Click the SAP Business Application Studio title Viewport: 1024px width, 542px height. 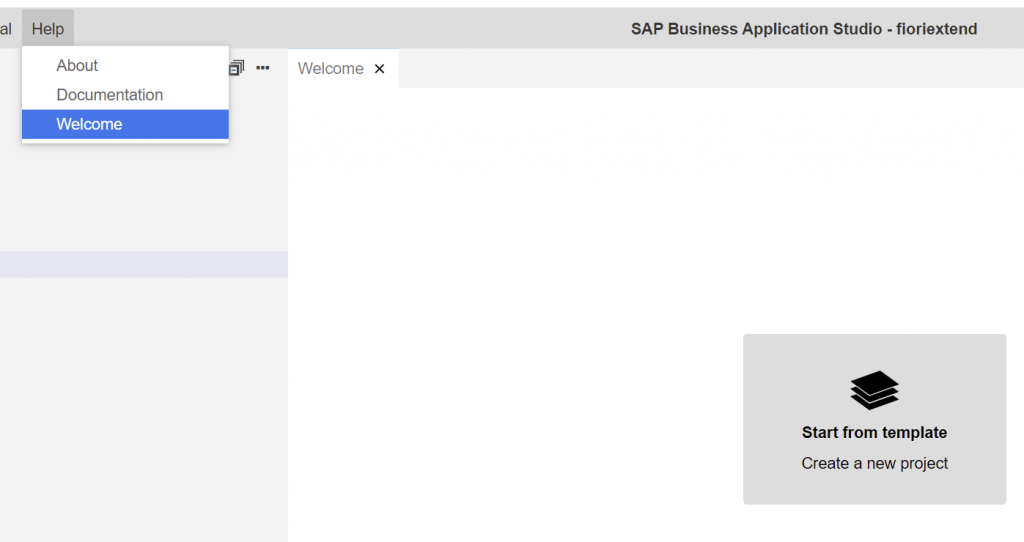coord(804,29)
